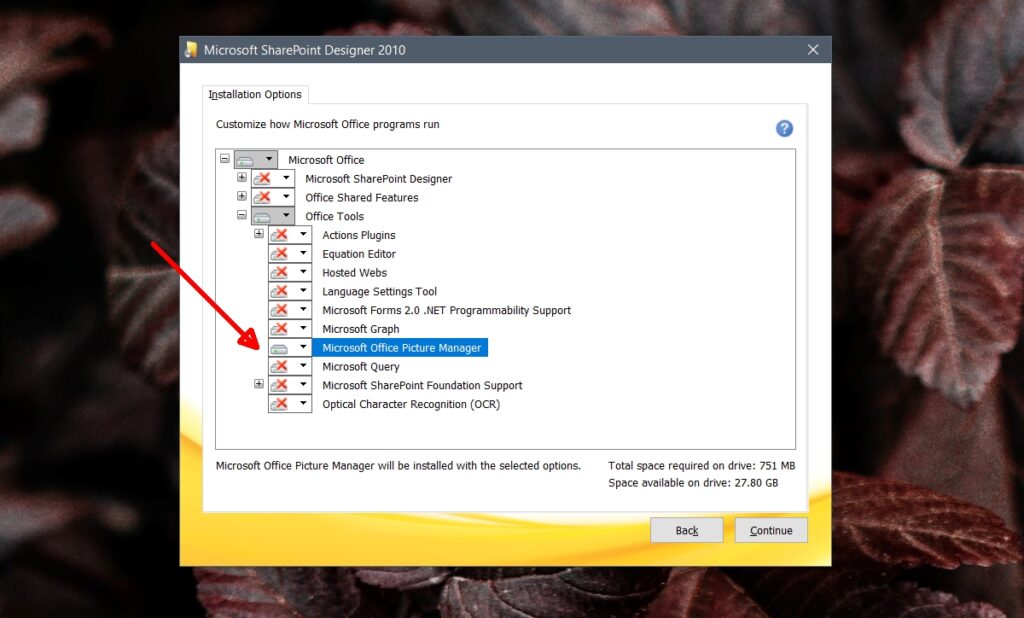Viewport: 1024px width, 618px height.
Task: Click the Help question mark icon
Action: point(784,128)
